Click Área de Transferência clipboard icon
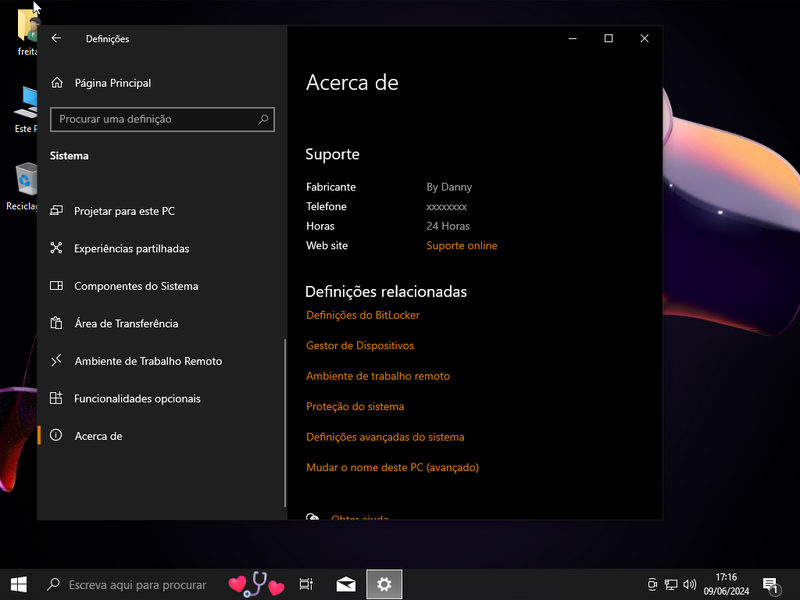This screenshot has width=800, height=600. (56, 323)
